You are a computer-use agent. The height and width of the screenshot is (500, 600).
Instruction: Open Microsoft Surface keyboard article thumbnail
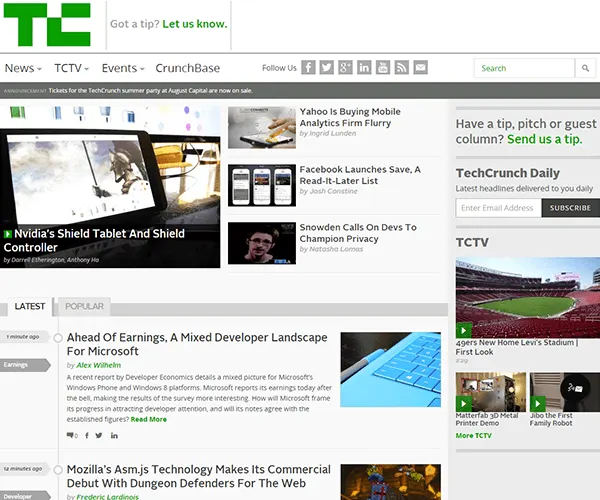pyautogui.click(x=390, y=369)
